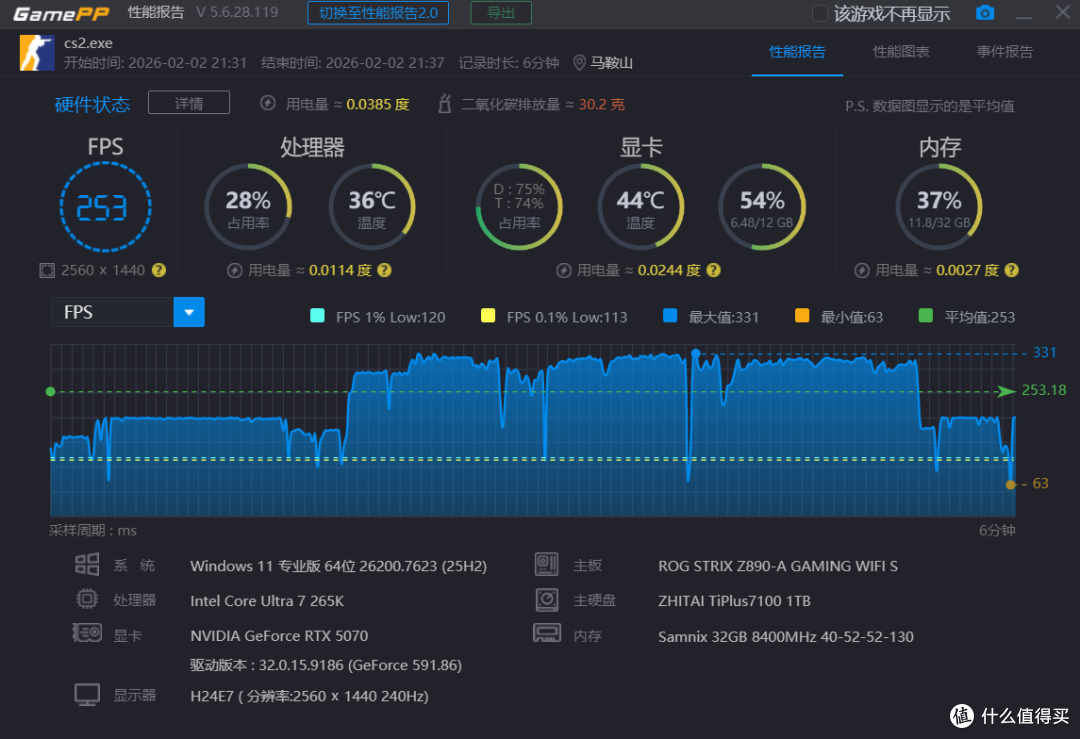1080x739 pixels.
Task: Click the RAM module icon beside 内存
Action: point(547,633)
